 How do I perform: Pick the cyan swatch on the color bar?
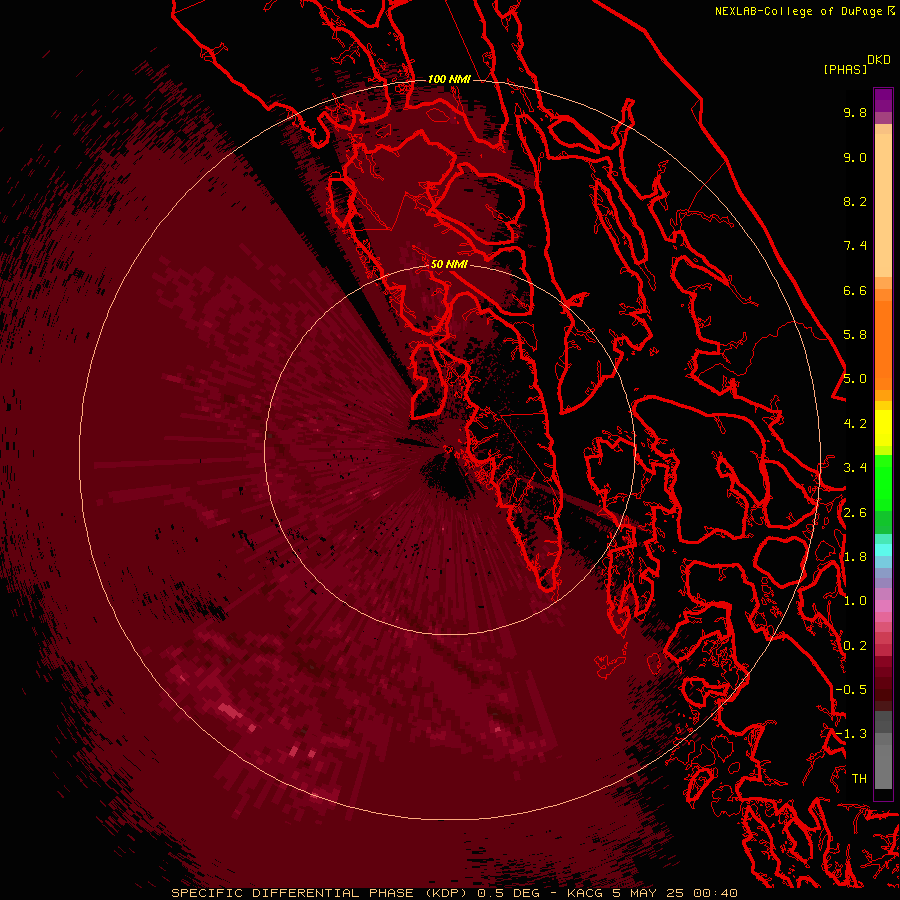coord(883,550)
